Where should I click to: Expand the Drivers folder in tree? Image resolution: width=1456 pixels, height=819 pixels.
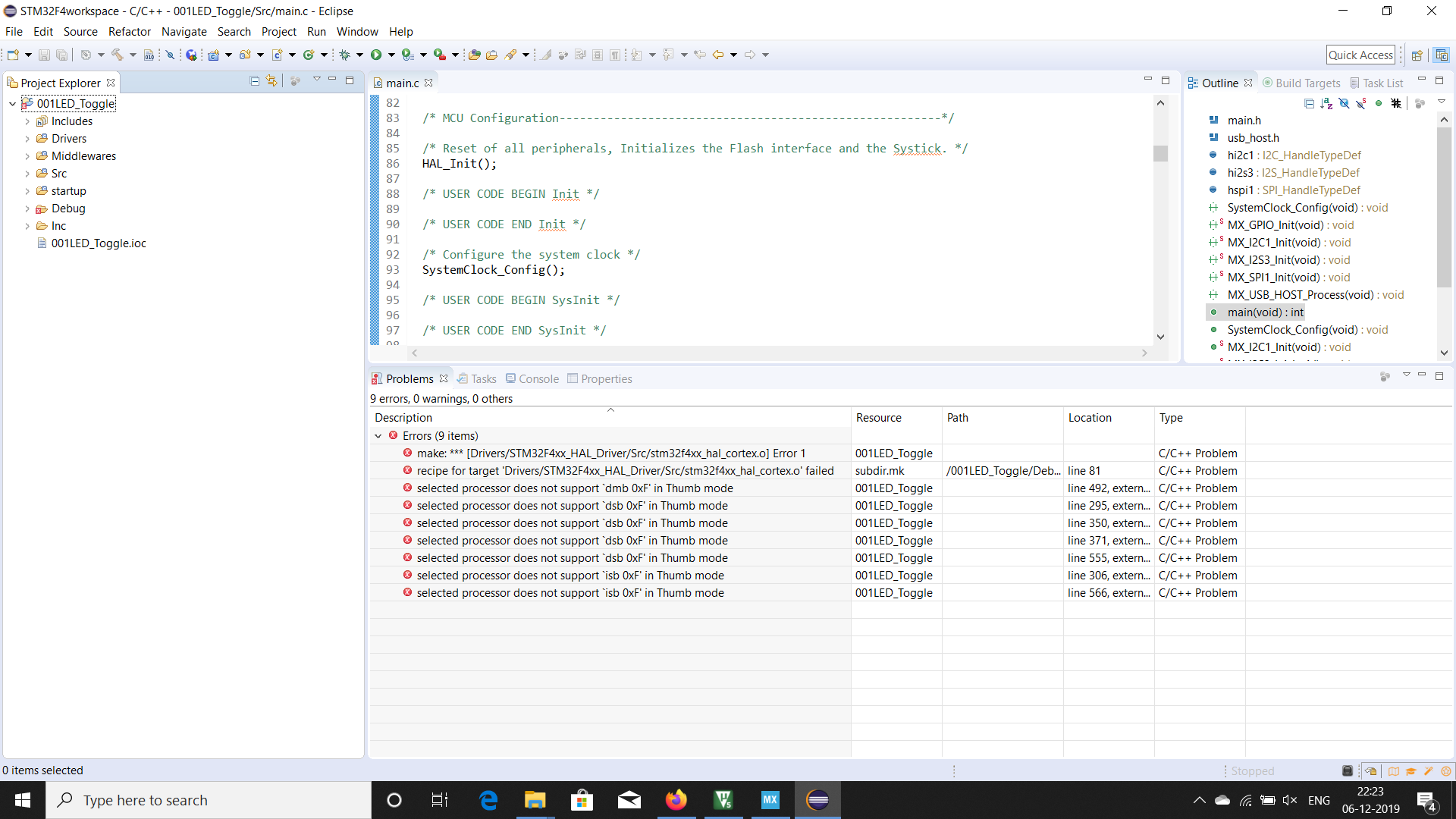(x=27, y=139)
